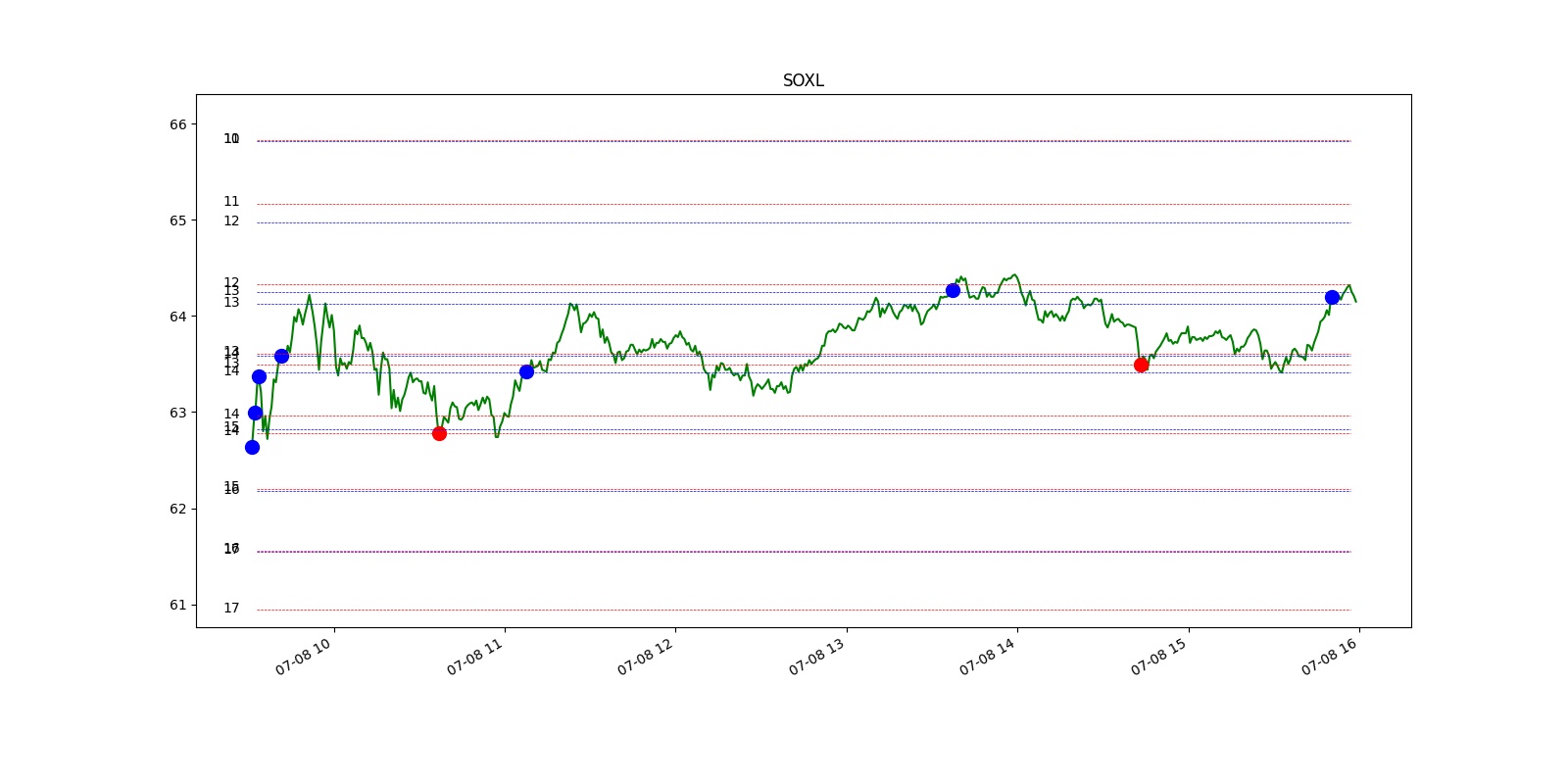Click level label 12 beside the 65 tick
1568x784 pixels.
[x=231, y=221]
